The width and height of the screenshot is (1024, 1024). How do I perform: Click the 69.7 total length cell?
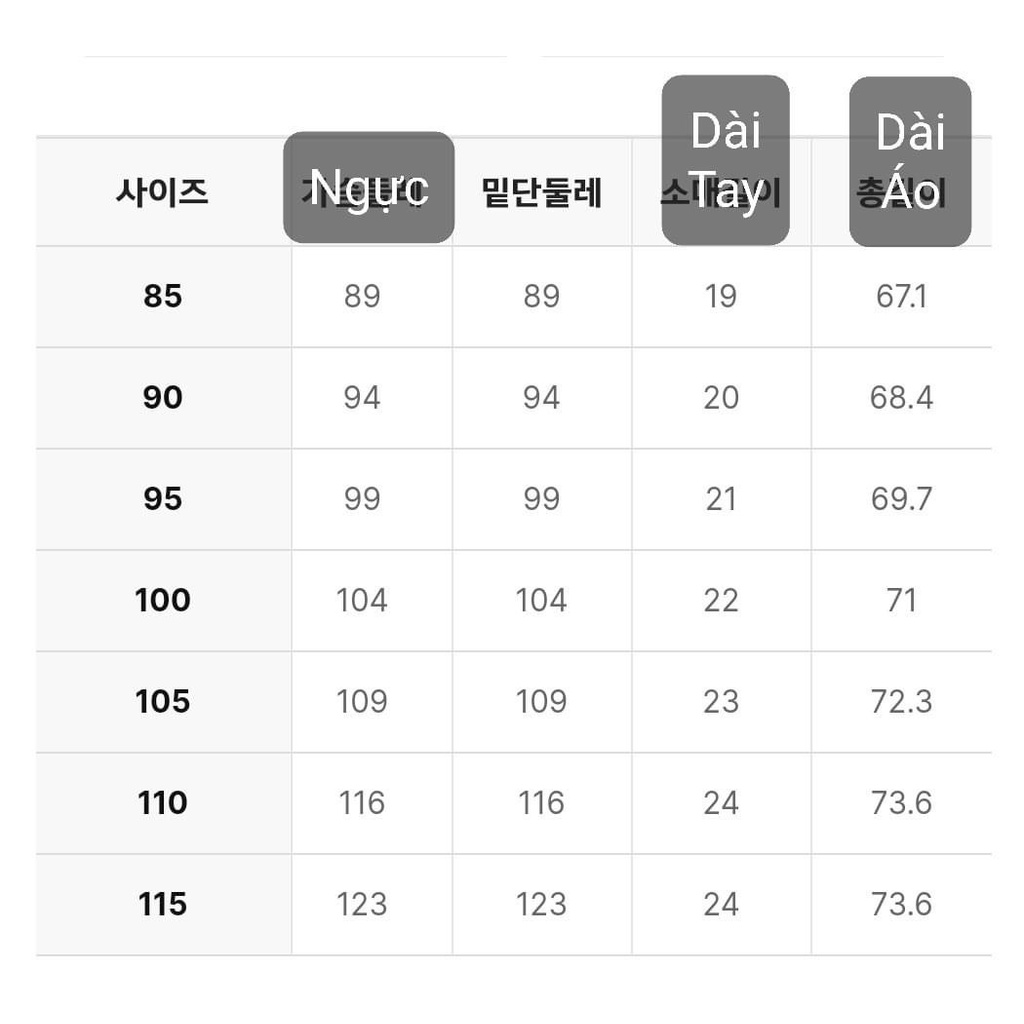[x=901, y=499]
